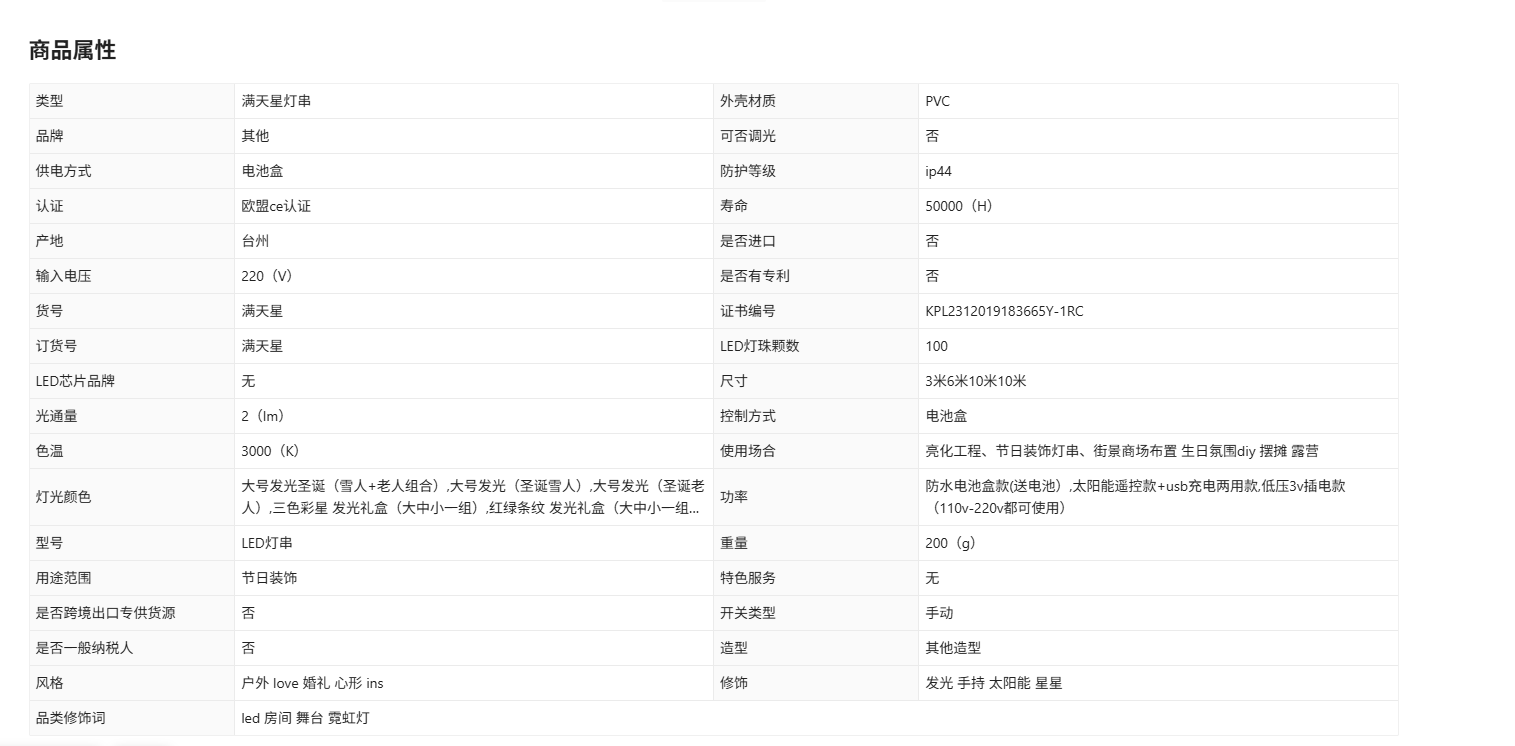This screenshot has height=746, width=1515.
Task: Select the 重量 value 200（g）
Action: tap(952, 543)
